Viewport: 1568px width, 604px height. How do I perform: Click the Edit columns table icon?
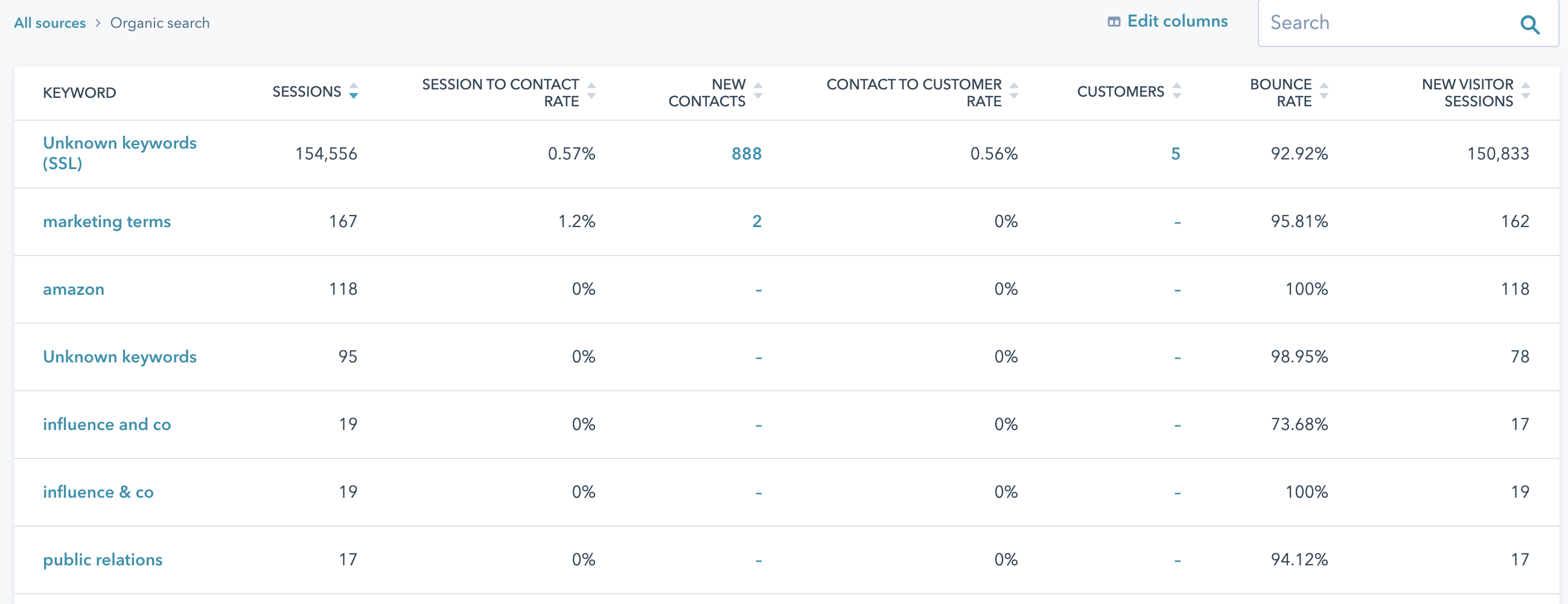click(x=1114, y=22)
